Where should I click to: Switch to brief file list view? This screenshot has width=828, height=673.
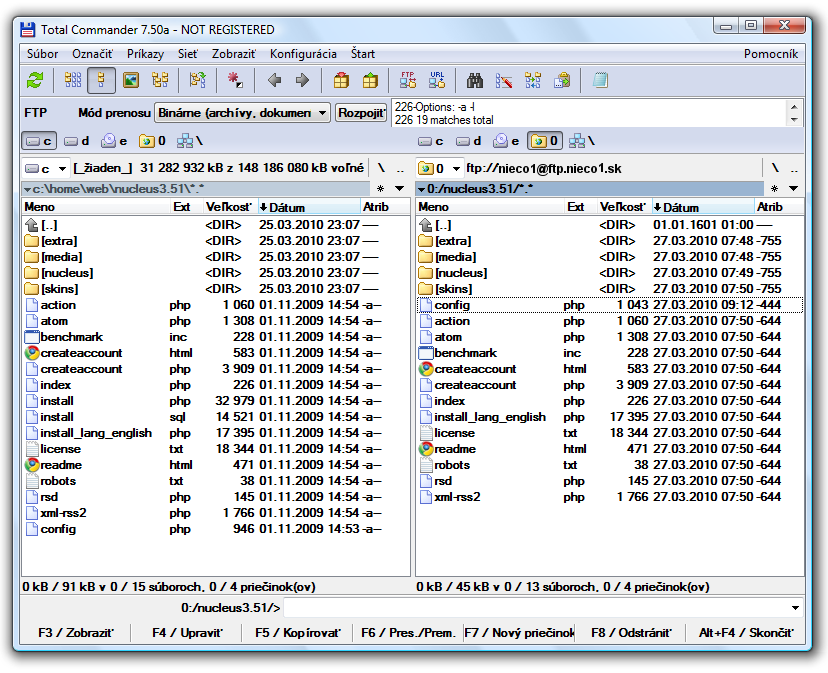pos(73,80)
